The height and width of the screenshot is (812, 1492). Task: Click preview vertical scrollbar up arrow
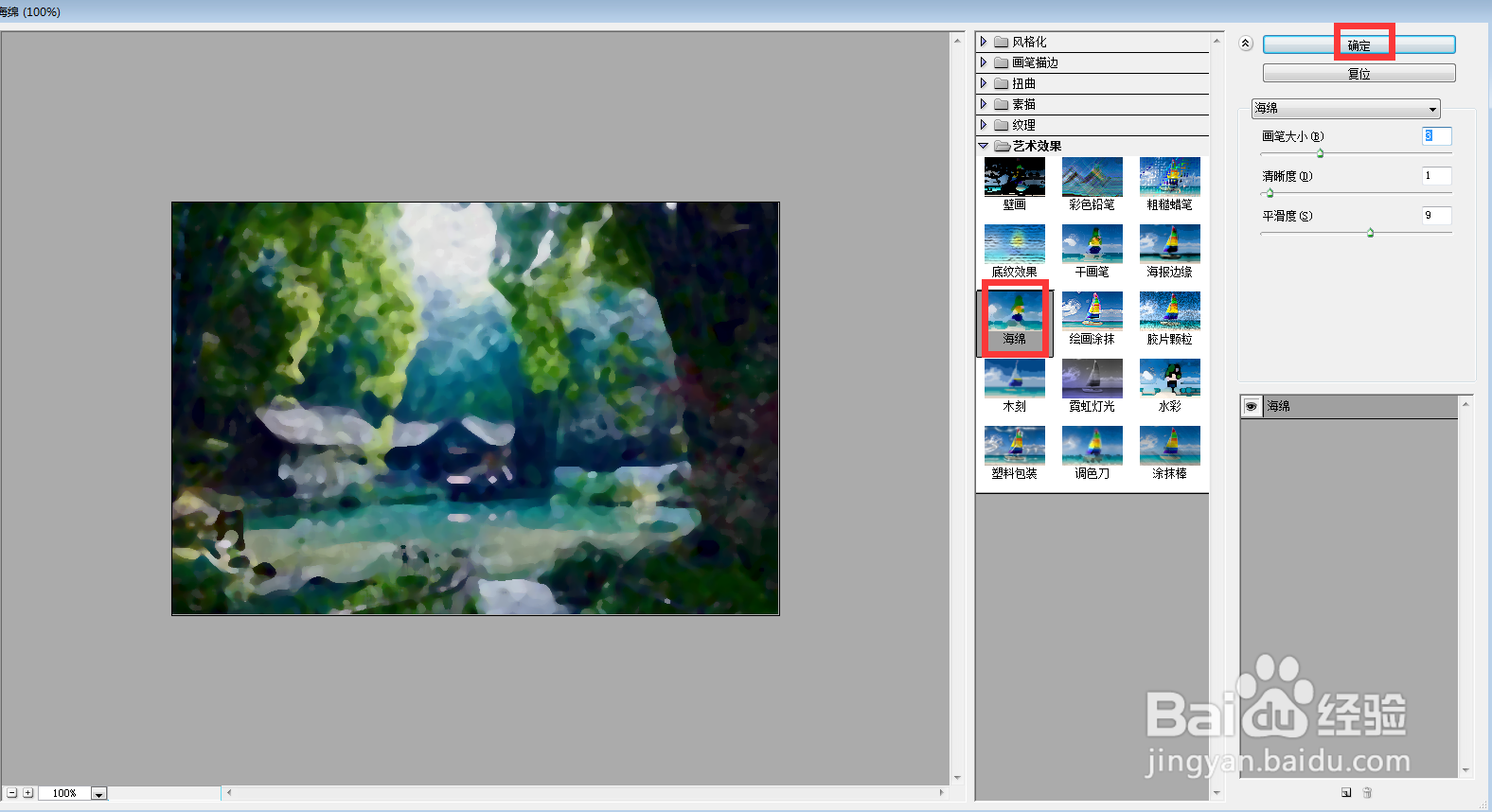coord(957,41)
